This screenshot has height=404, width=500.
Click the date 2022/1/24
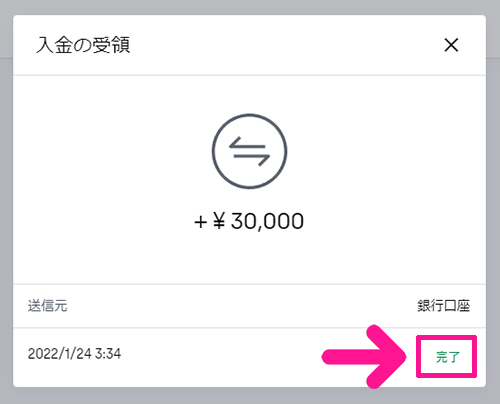tap(59, 354)
